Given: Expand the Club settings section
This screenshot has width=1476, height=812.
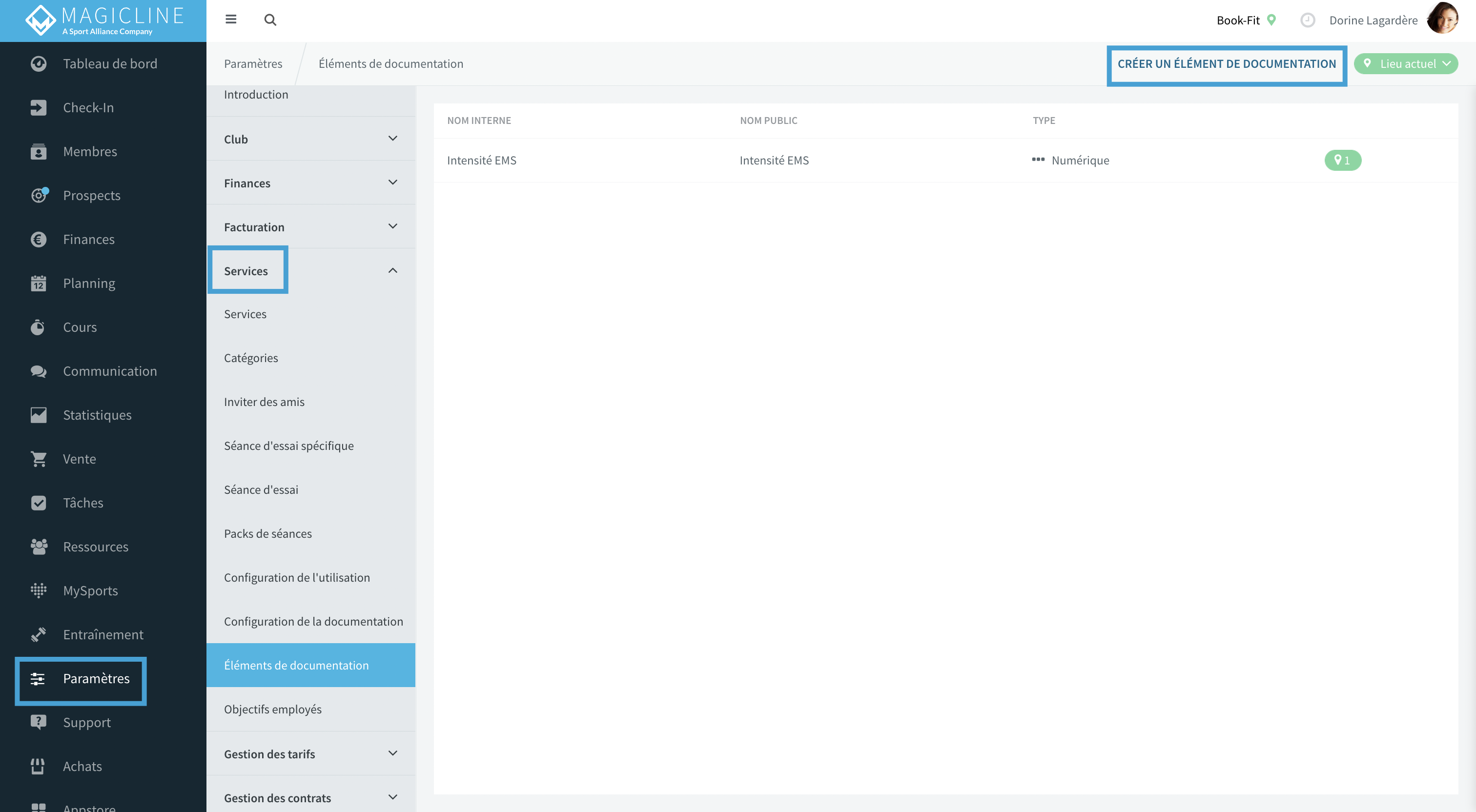Looking at the screenshot, I should (310, 139).
